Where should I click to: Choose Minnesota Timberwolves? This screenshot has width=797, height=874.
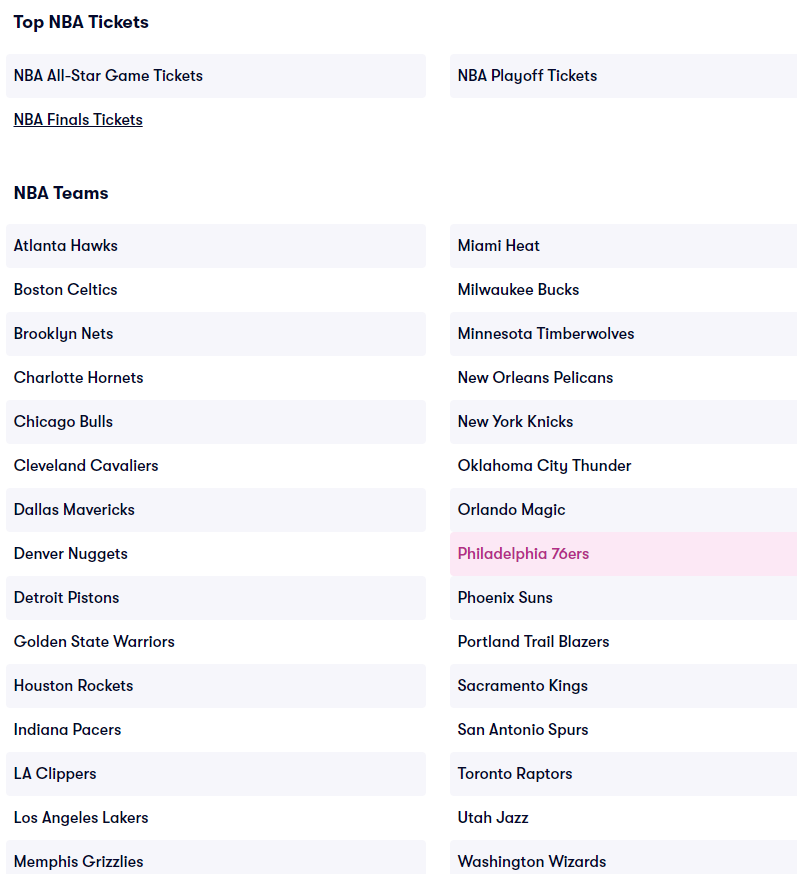tap(623, 334)
